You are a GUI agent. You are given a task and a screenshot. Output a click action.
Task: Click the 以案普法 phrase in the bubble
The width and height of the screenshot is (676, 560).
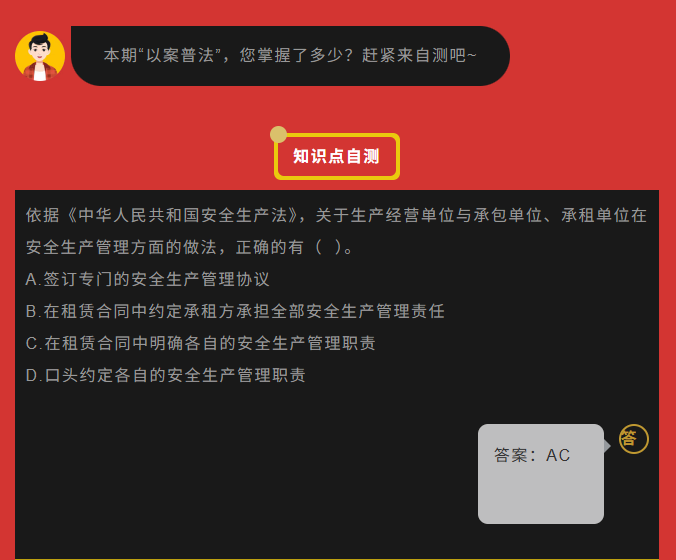point(180,56)
